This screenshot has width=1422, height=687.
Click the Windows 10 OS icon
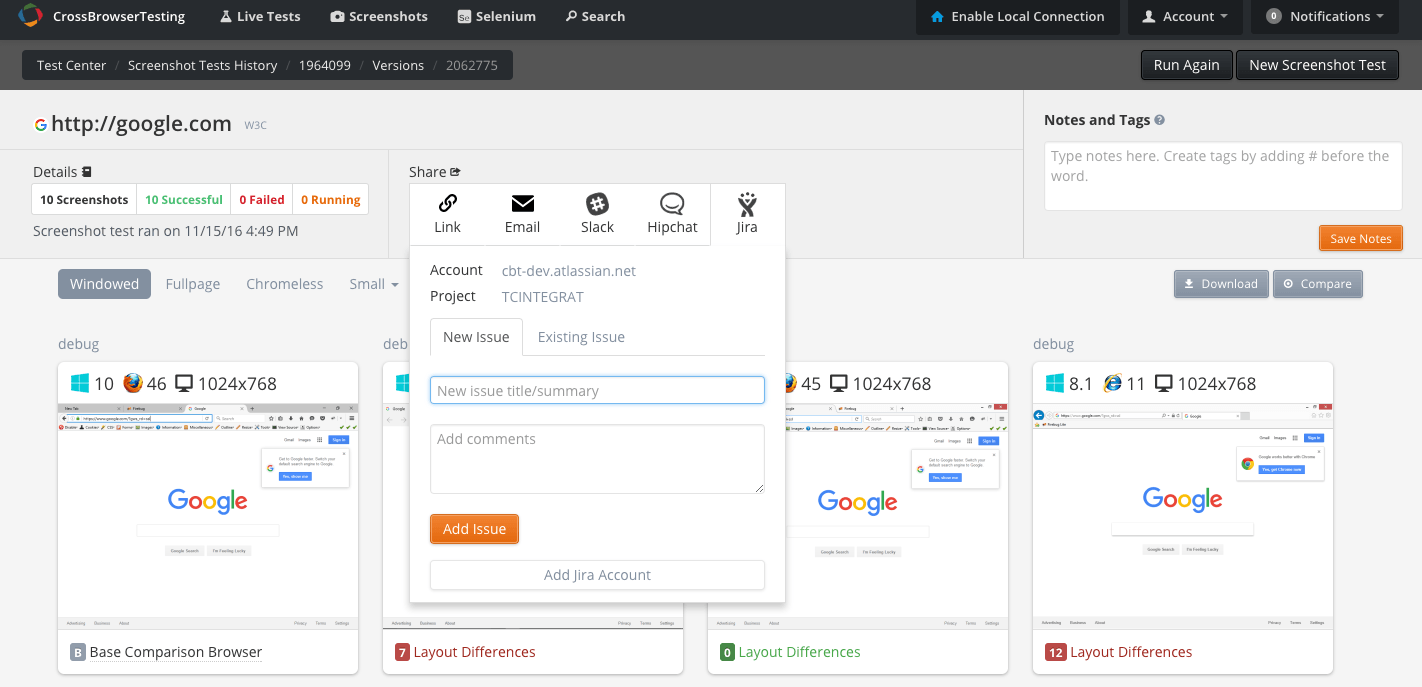pos(80,383)
